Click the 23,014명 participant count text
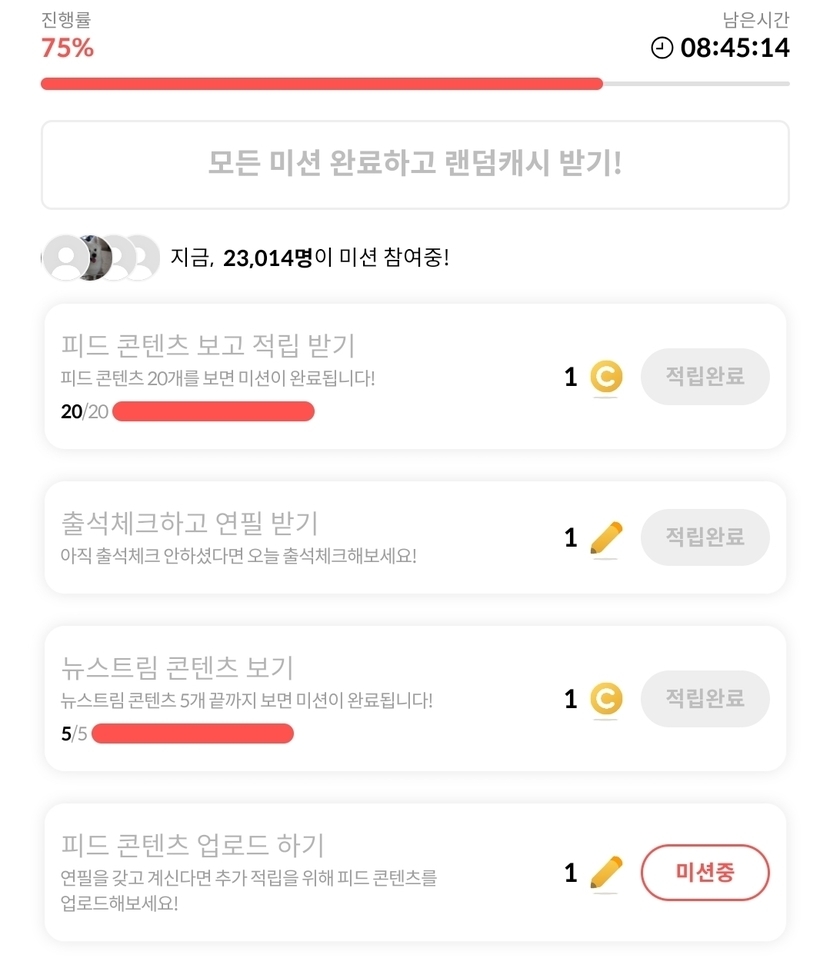Viewport: 830px width, 968px height. (x=267, y=258)
